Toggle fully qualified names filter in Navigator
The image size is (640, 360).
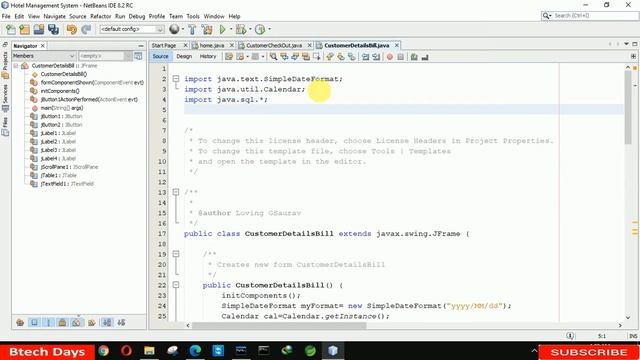[x=91, y=322]
